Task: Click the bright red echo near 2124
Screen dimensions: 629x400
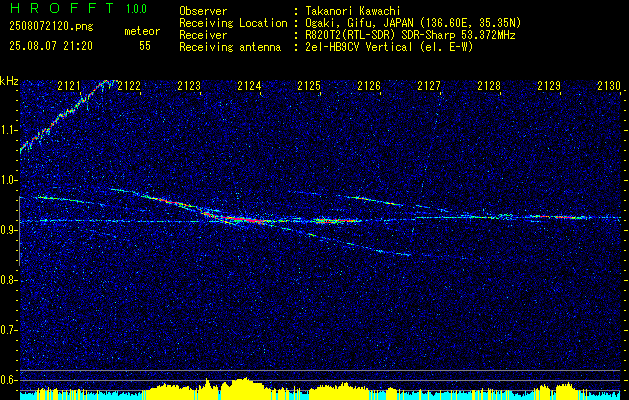Action: [246, 219]
